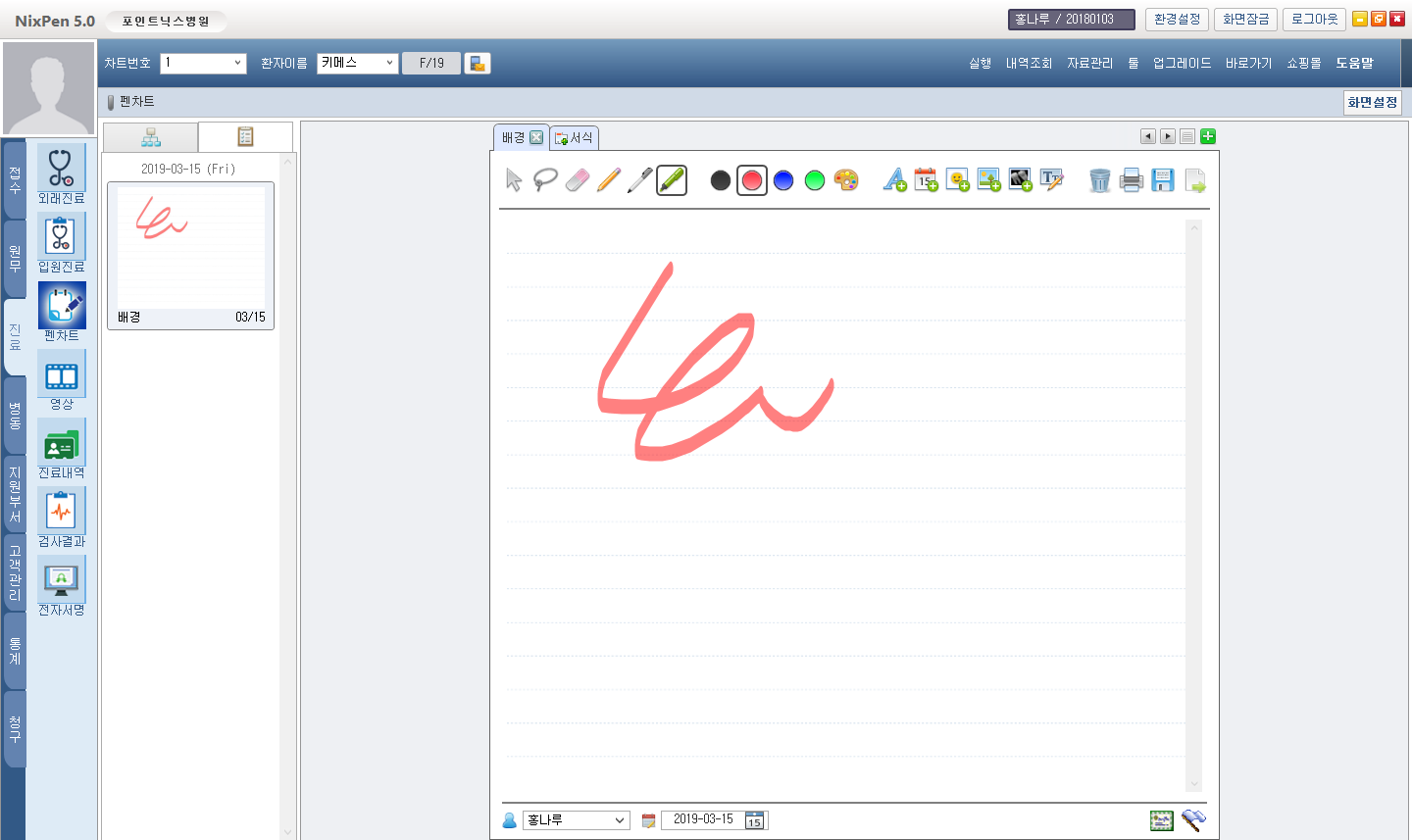Pick the green highlighter tool
Screen dimensions: 1412x840
click(672, 180)
